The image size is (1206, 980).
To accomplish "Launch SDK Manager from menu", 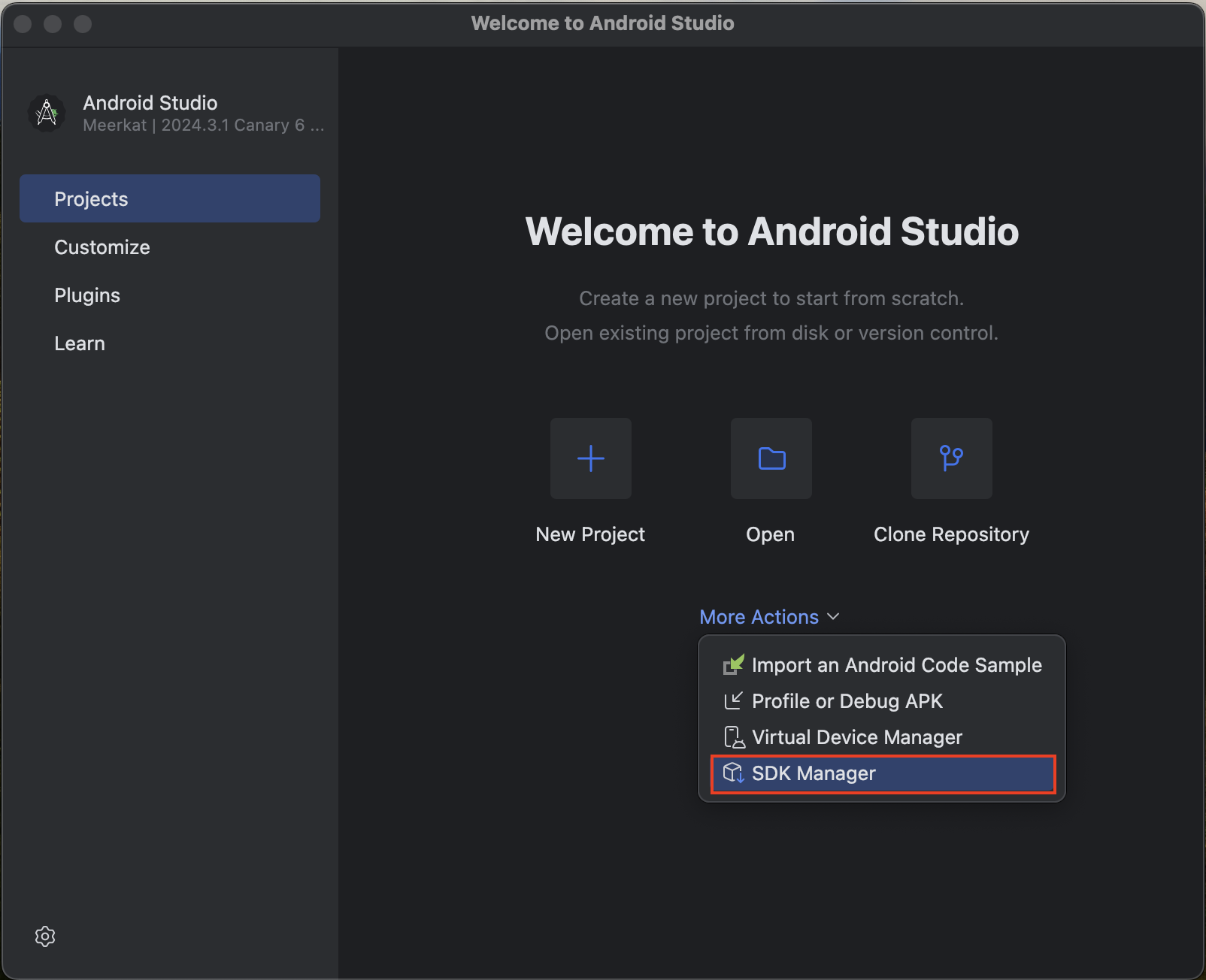I will coord(883,773).
